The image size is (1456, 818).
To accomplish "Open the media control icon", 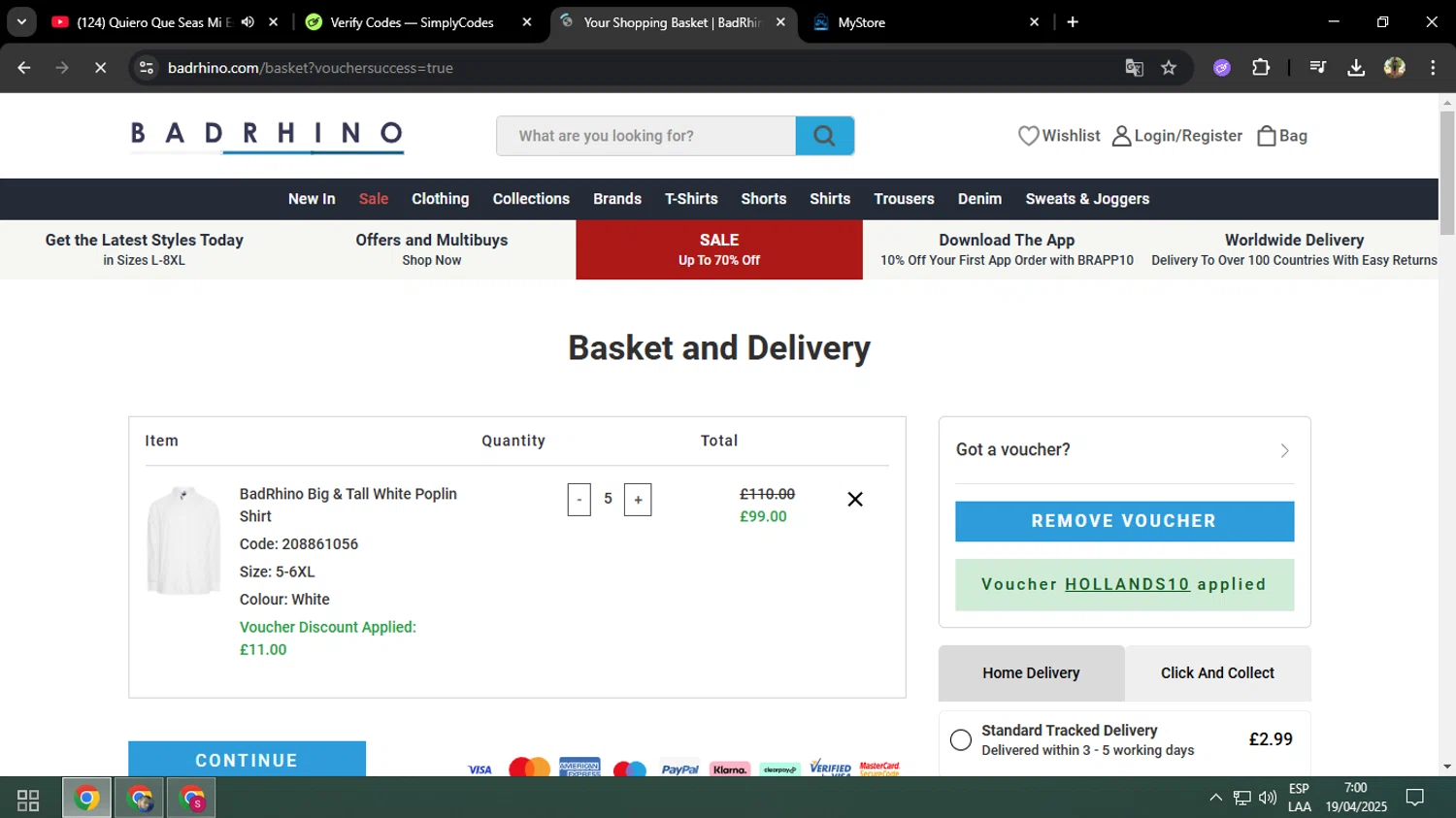I will pos(1317,68).
